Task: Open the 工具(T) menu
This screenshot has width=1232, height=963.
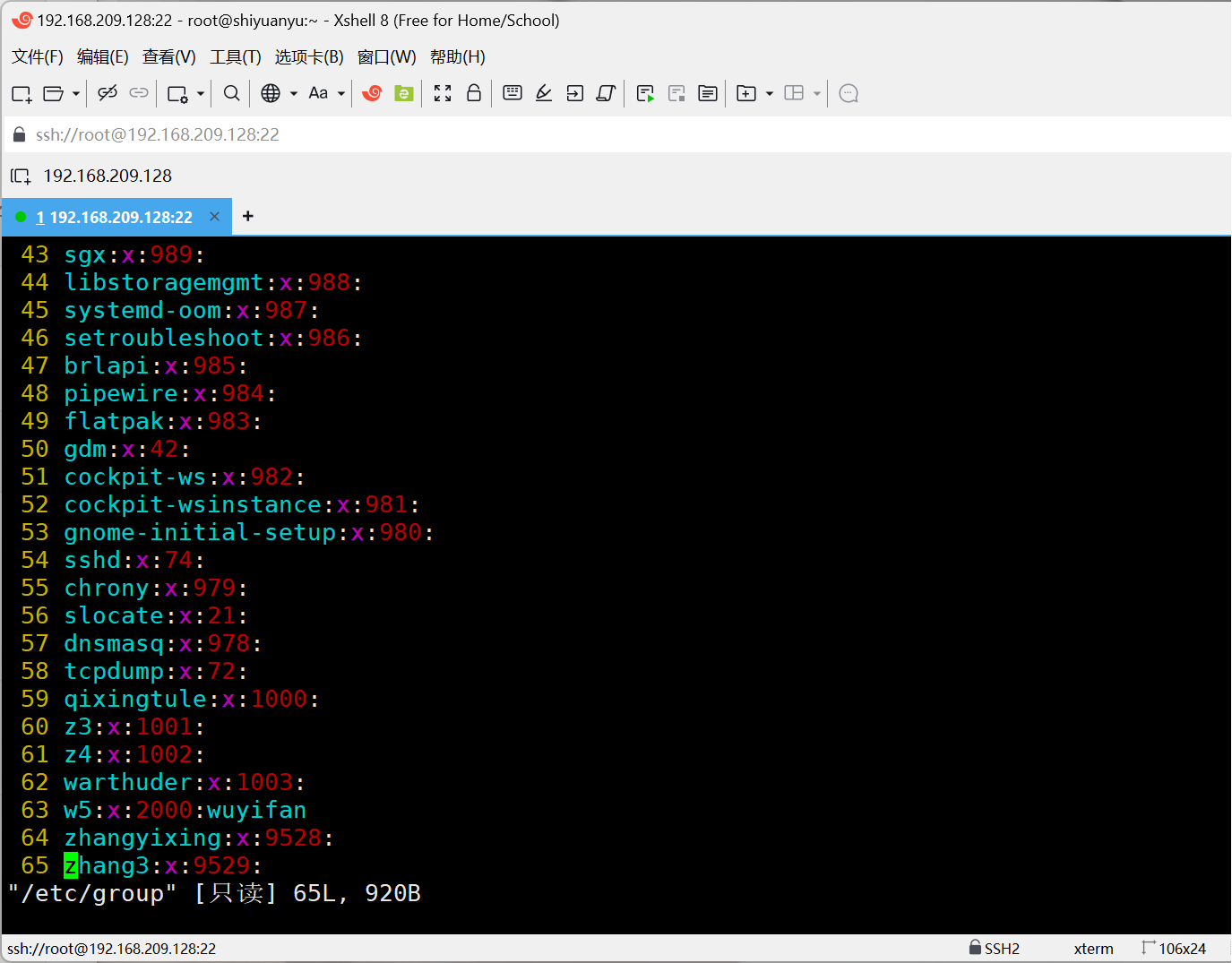Action: [236, 56]
